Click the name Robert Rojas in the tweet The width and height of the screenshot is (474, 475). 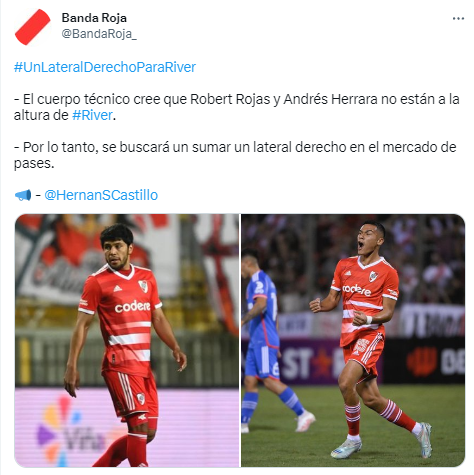pos(230,99)
